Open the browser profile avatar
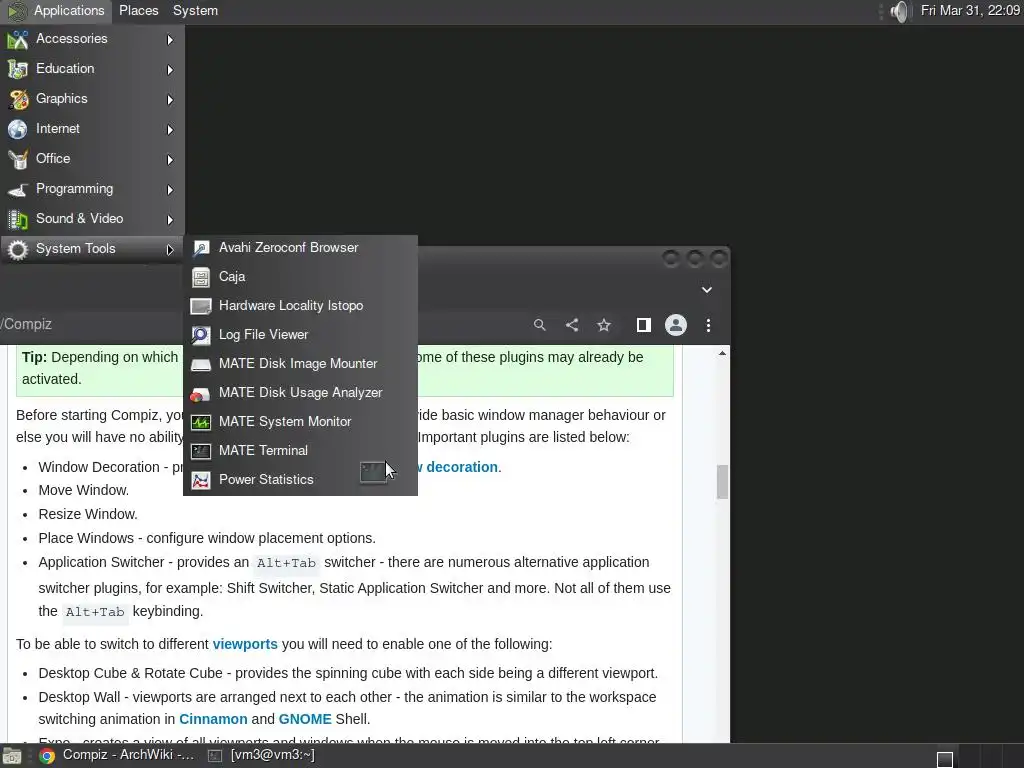1024x768 pixels. 676,325
